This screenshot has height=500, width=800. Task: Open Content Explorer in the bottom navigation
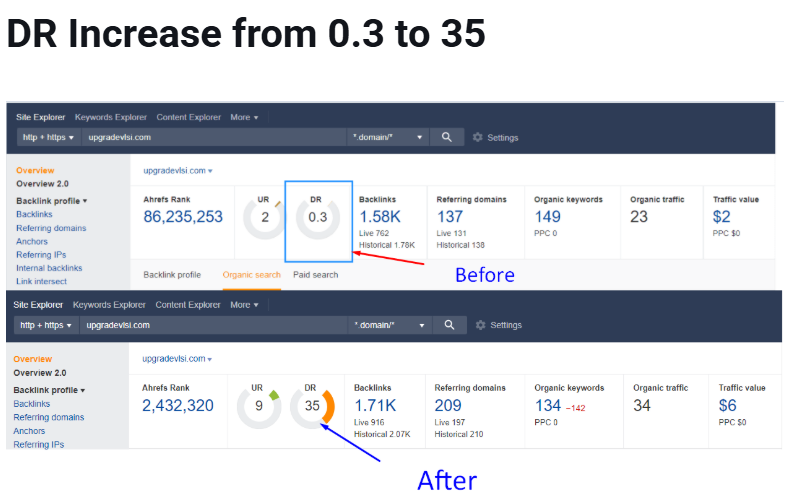[x=188, y=305]
